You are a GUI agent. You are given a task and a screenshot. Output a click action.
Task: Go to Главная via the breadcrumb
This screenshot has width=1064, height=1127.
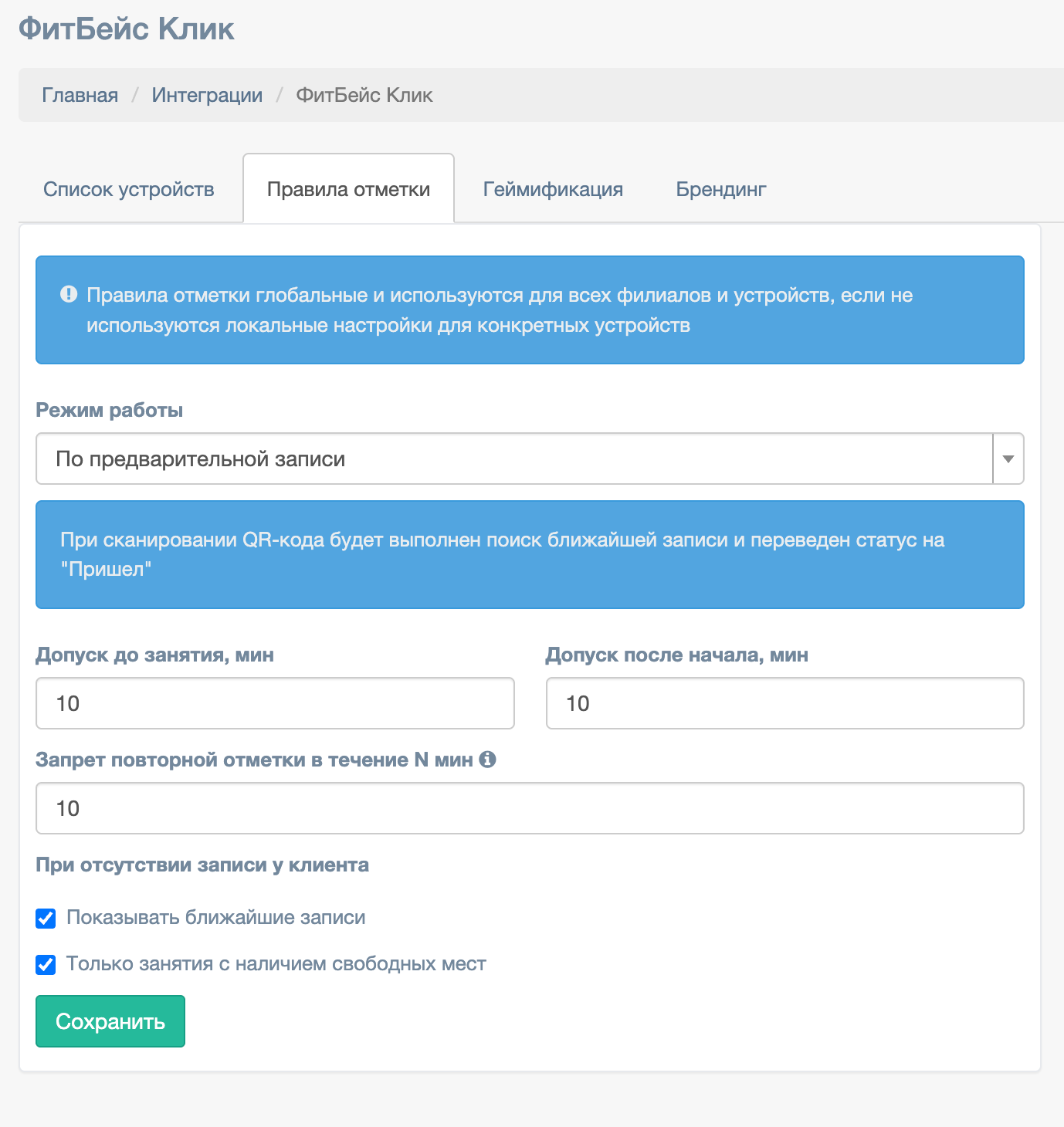pyautogui.click(x=80, y=95)
